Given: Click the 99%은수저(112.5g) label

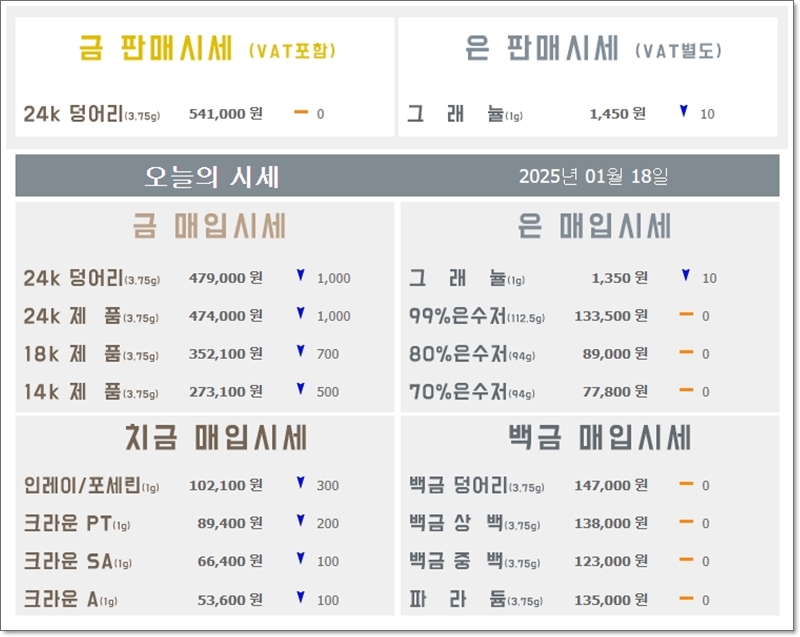Looking at the screenshot, I should click(x=477, y=316).
